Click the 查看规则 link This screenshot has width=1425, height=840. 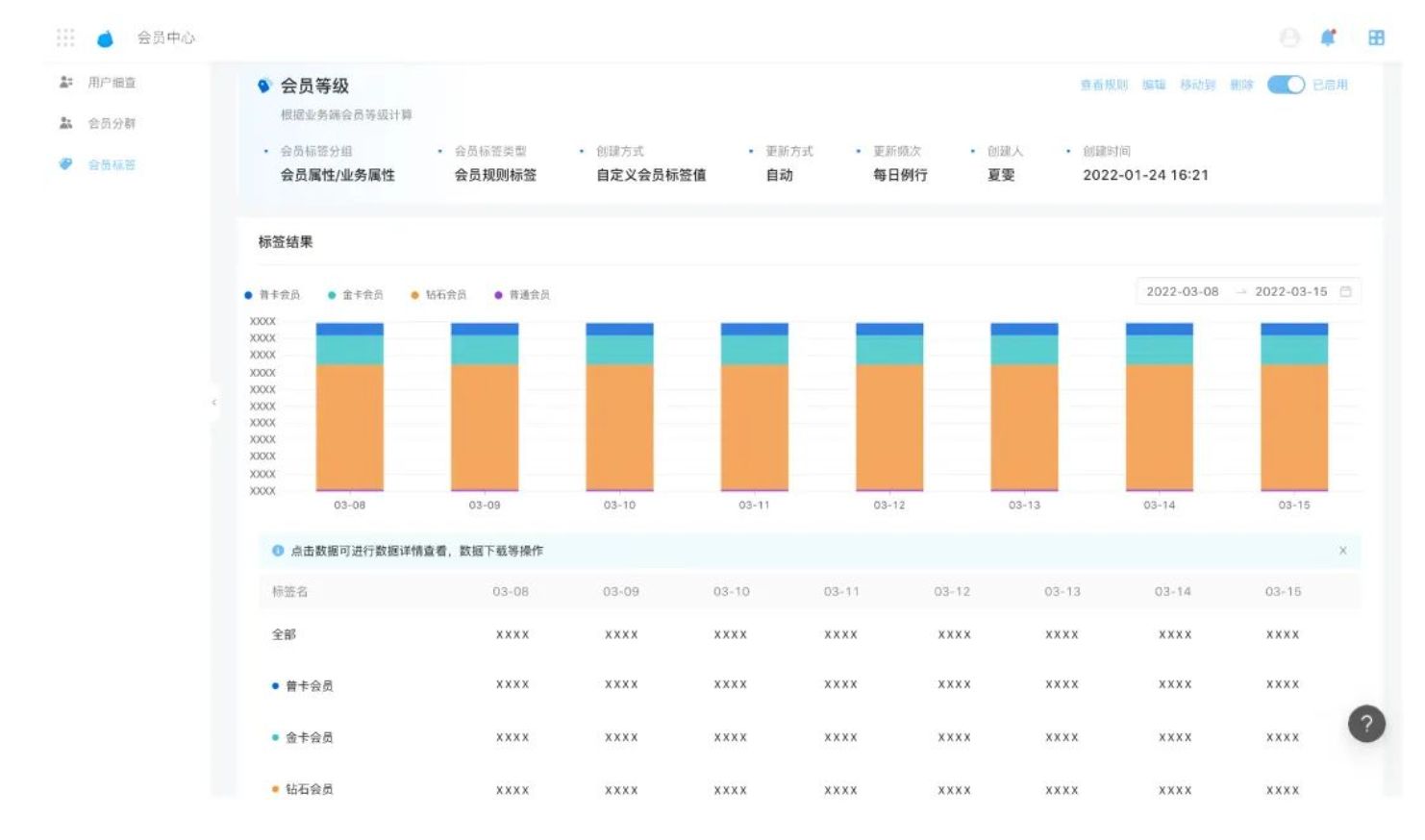(x=1103, y=85)
